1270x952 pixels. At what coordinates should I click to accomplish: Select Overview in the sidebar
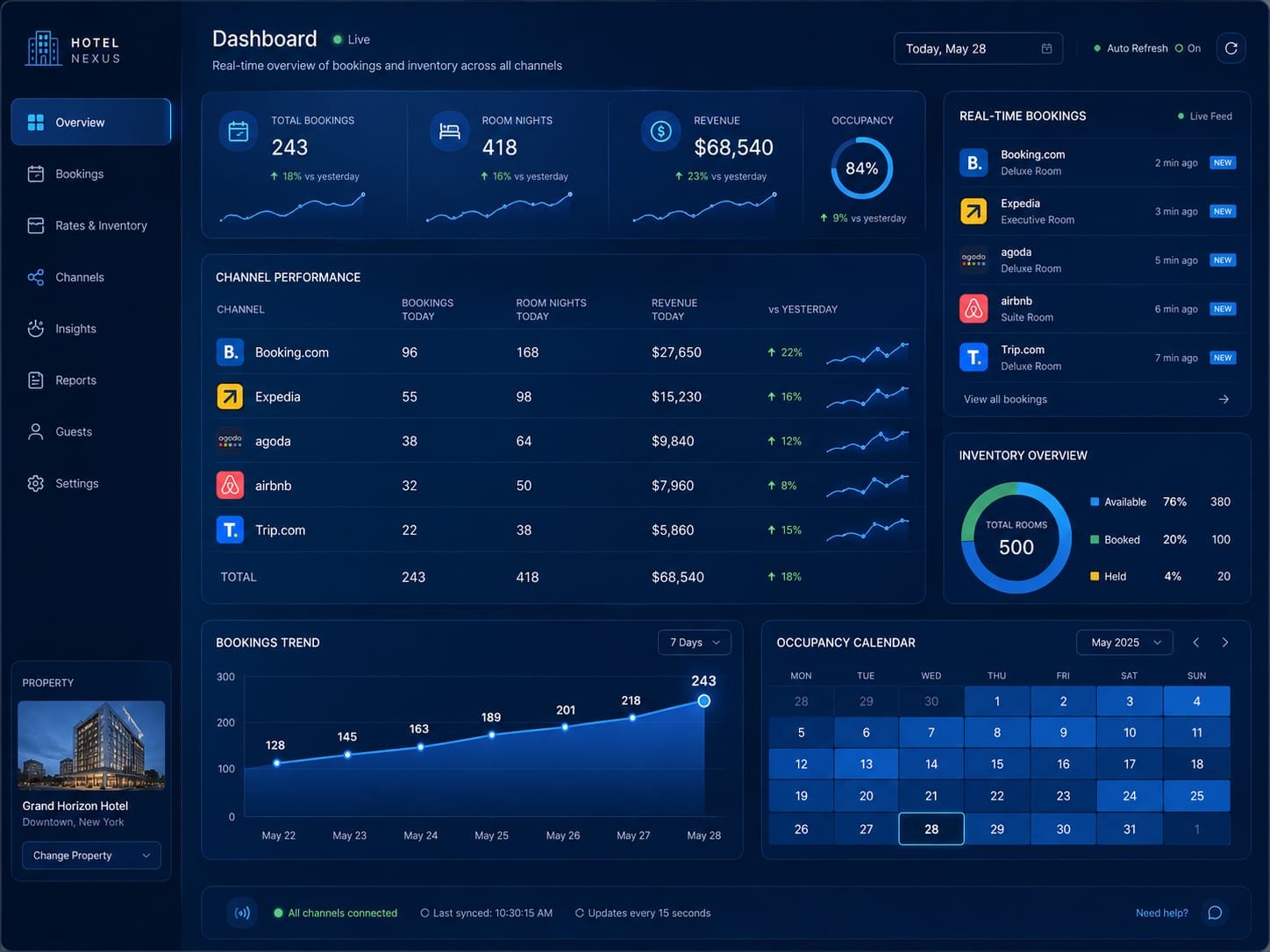click(x=91, y=122)
